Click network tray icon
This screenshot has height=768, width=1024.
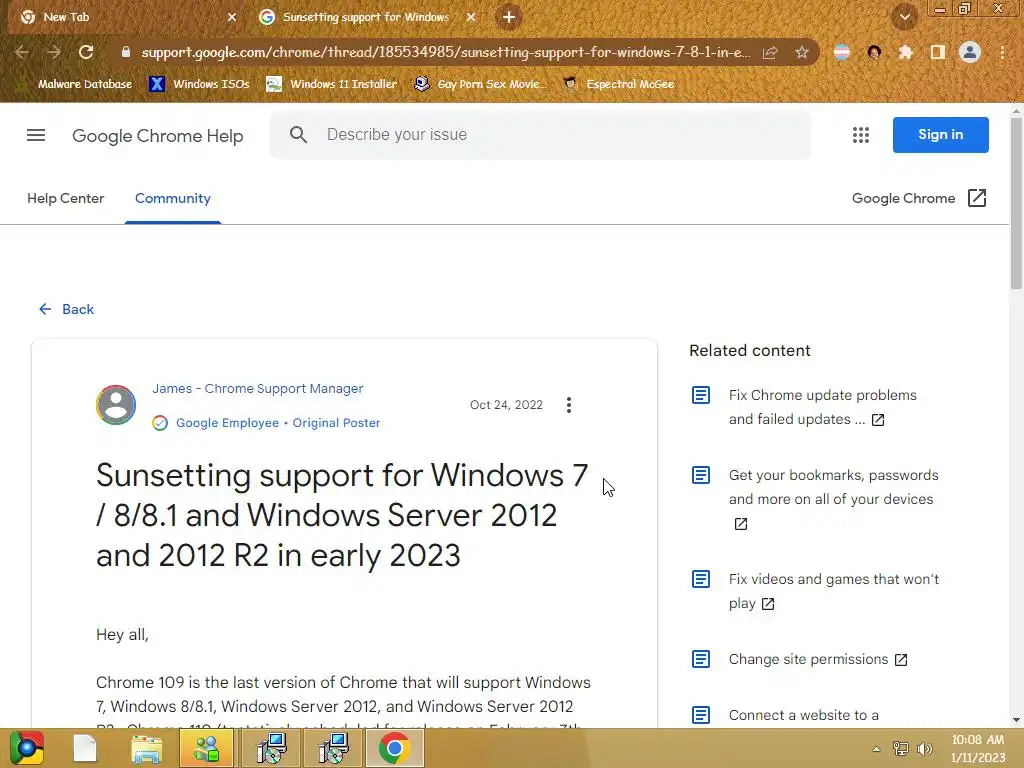[x=901, y=749]
